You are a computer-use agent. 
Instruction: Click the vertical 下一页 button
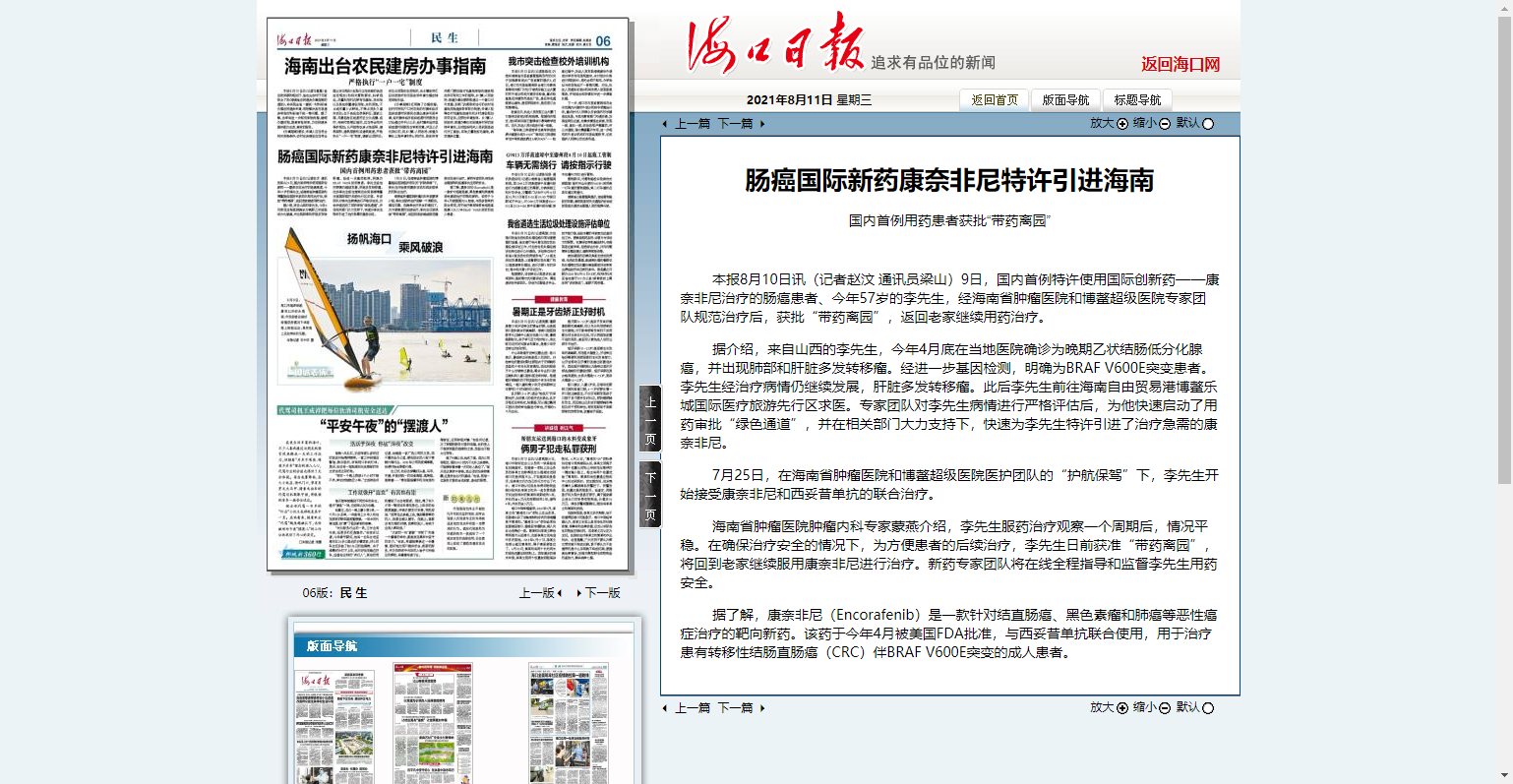(650, 494)
